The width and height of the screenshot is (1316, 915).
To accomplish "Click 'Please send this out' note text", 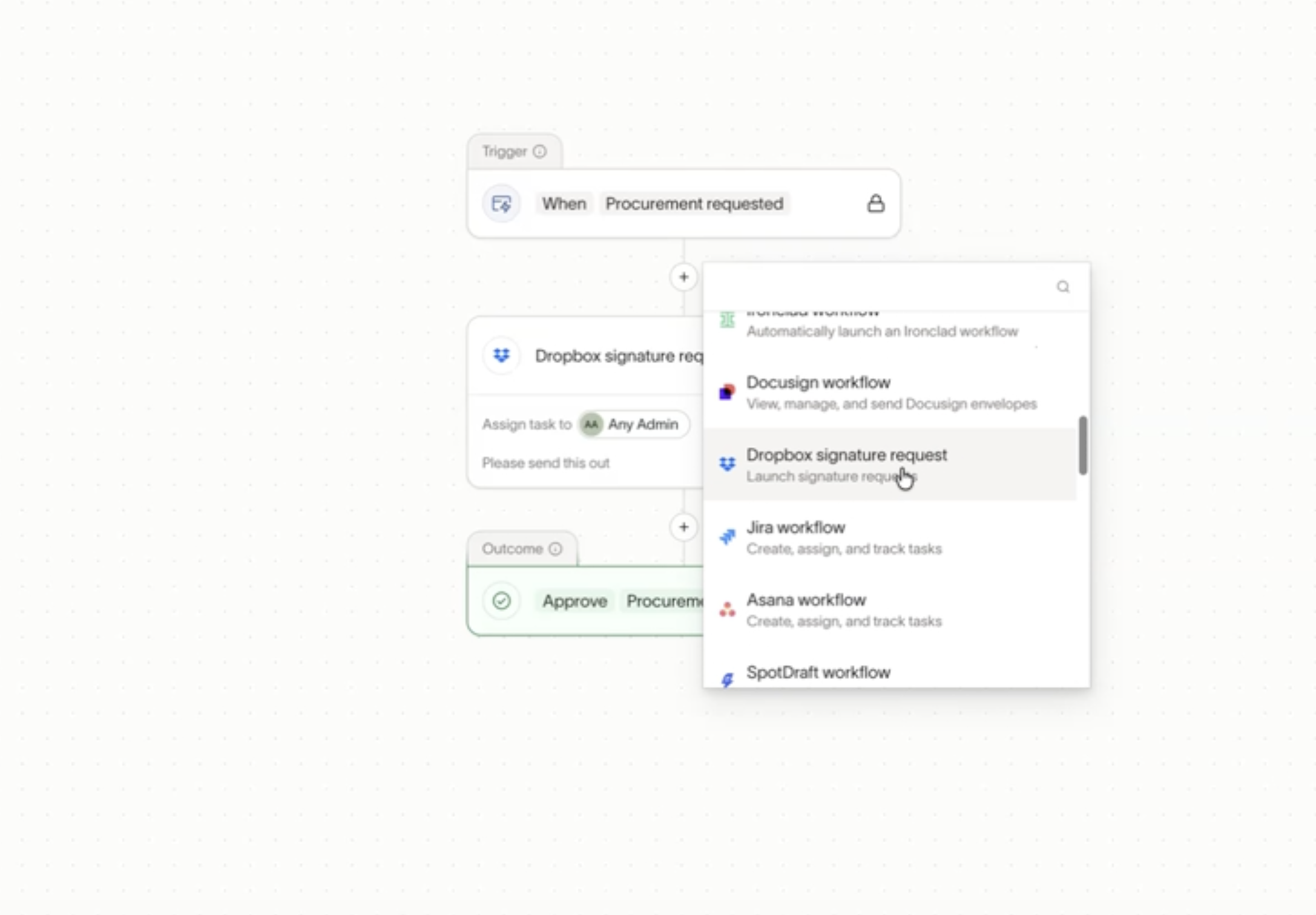I will tap(545, 463).
